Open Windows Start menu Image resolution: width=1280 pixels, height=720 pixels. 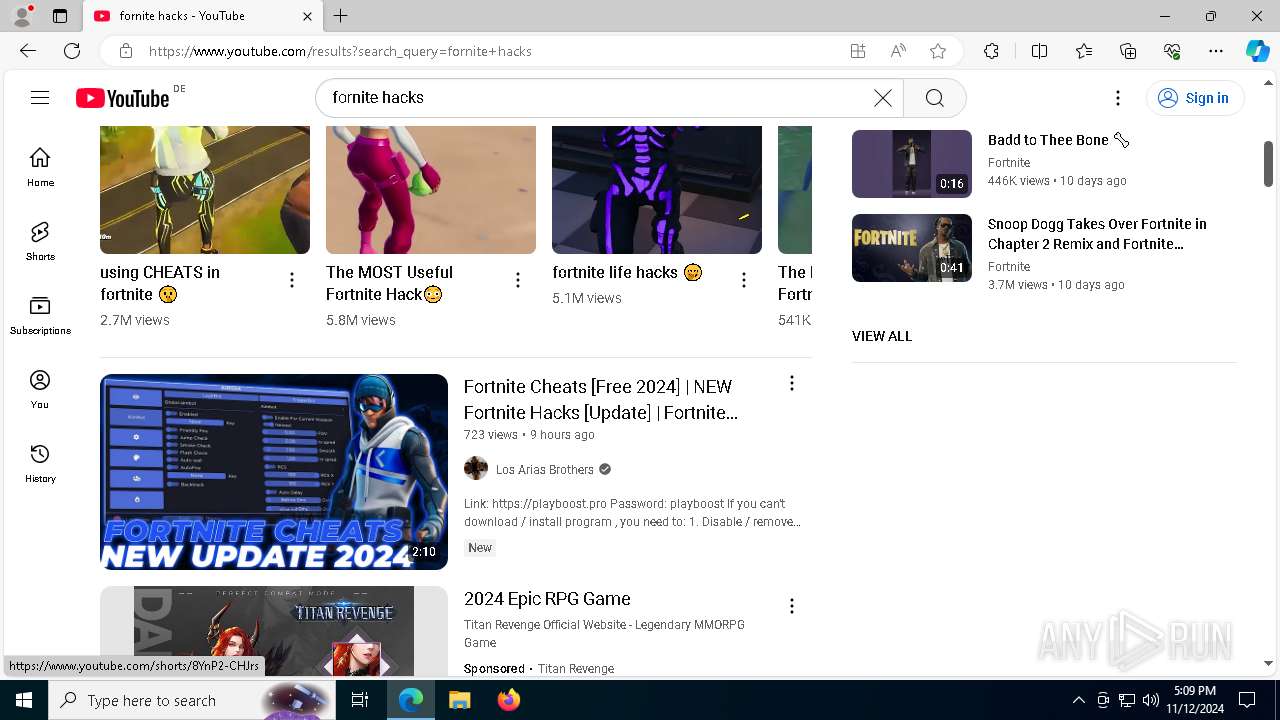(x=24, y=700)
